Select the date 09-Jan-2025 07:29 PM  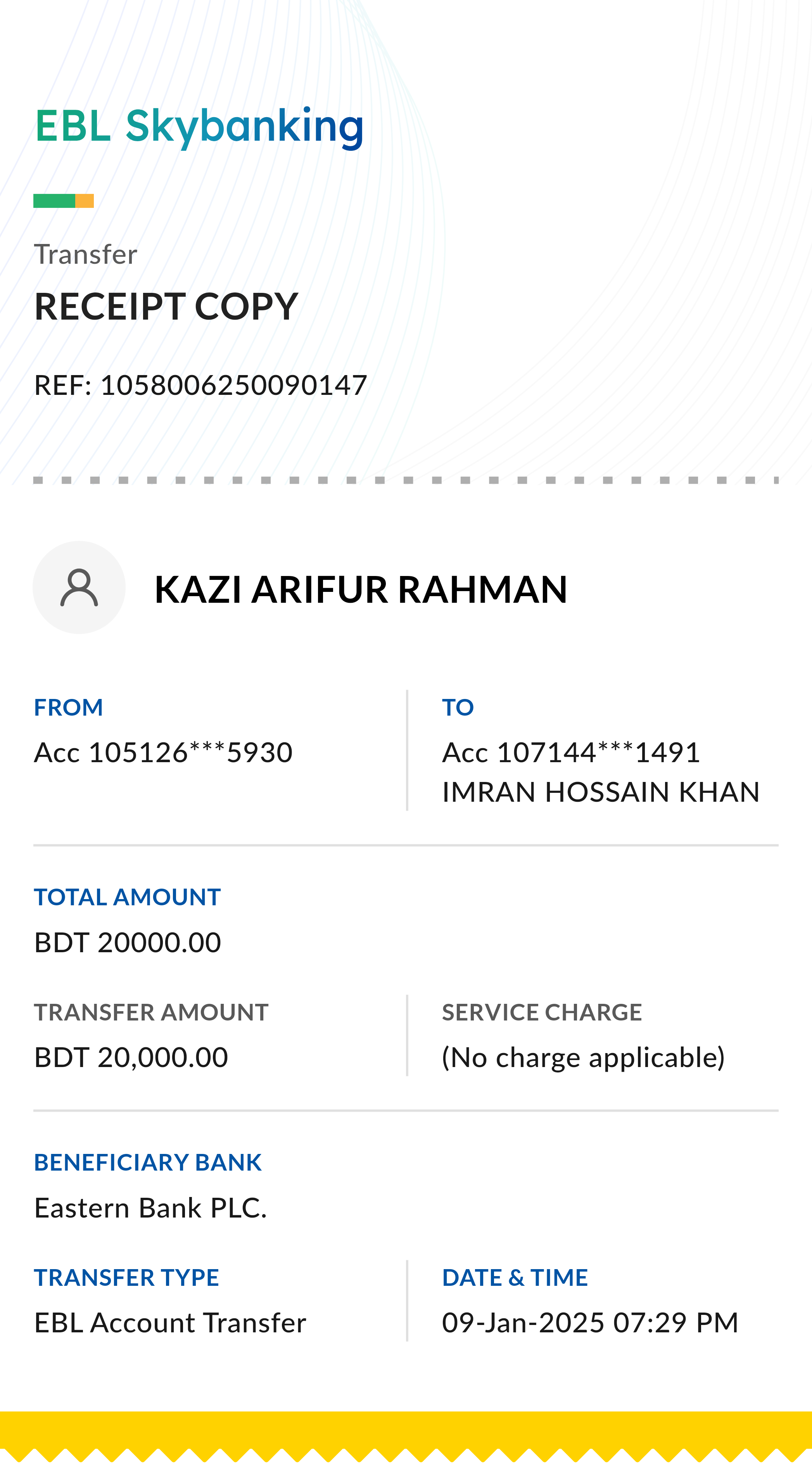point(590,1323)
